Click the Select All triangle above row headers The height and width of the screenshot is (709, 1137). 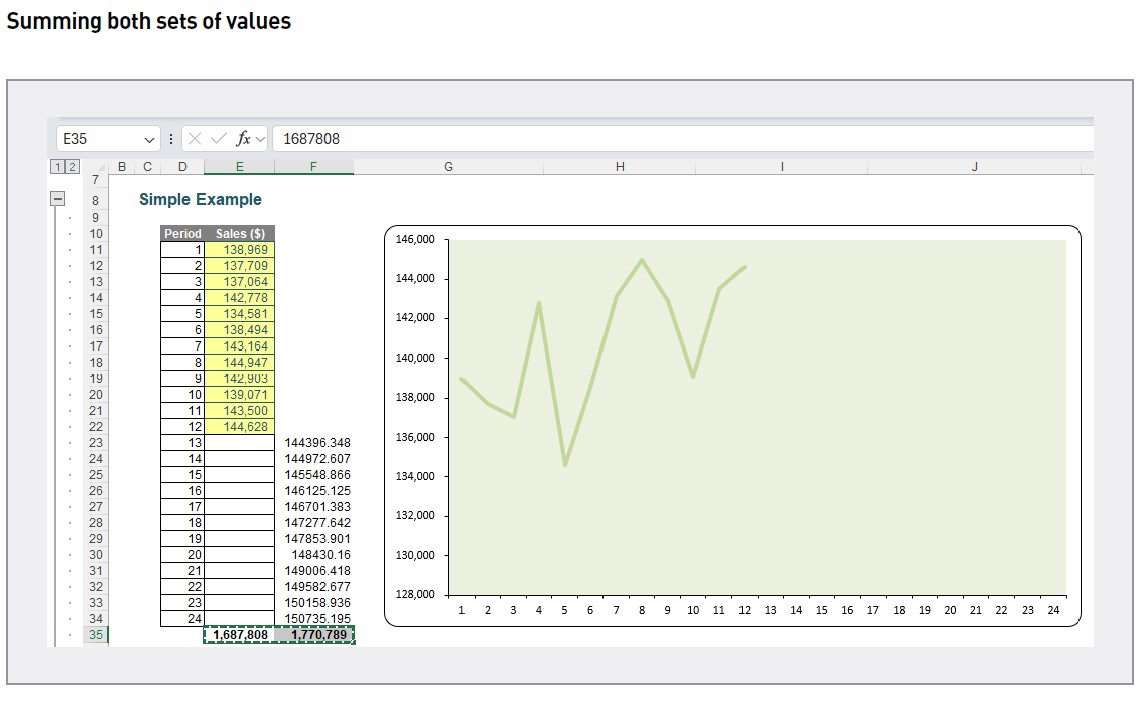tap(104, 166)
